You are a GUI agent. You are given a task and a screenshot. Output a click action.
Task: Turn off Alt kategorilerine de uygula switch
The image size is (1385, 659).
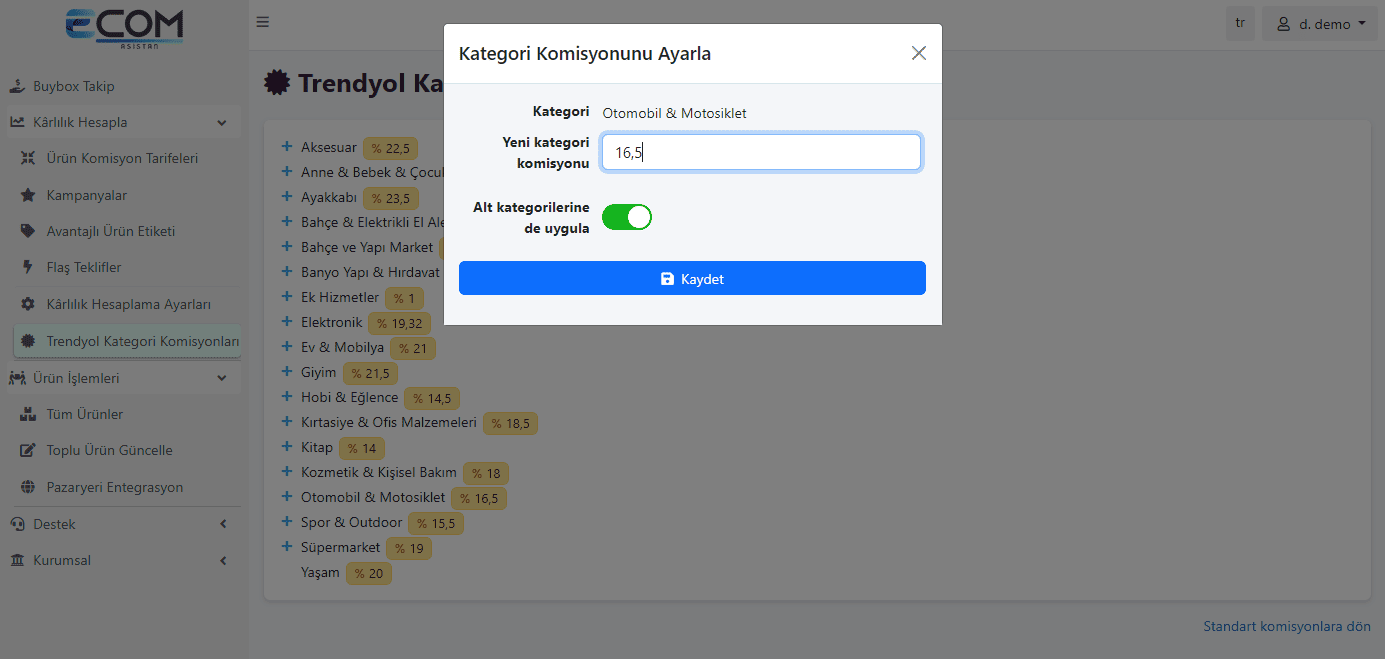point(627,217)
